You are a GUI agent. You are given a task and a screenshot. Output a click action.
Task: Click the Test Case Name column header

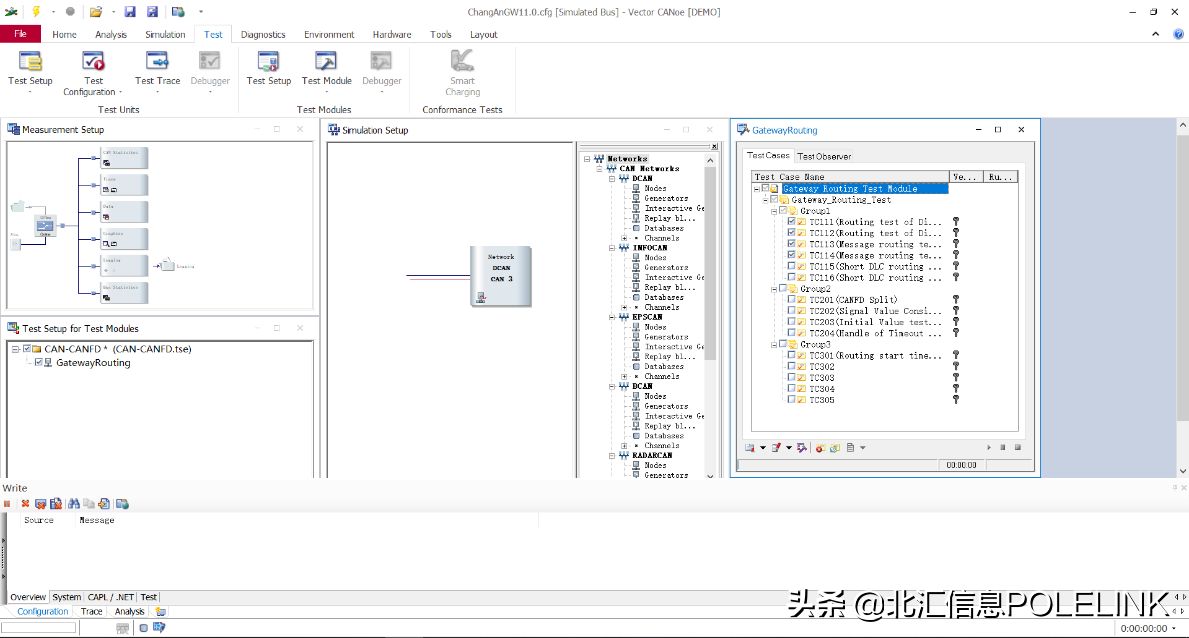(x=850, y=177)
